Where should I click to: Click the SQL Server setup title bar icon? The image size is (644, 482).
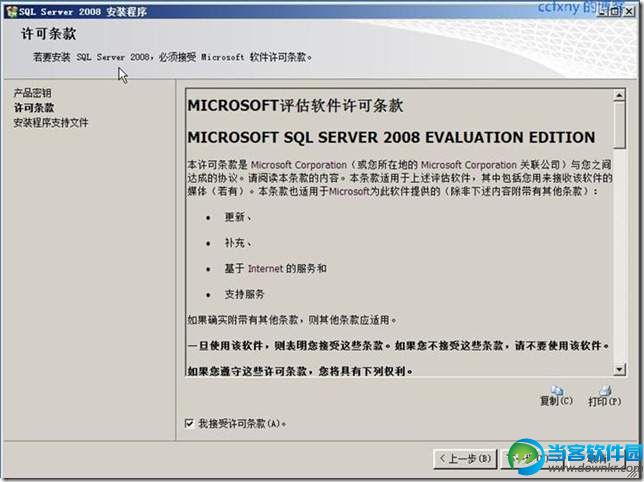(12, 11)
